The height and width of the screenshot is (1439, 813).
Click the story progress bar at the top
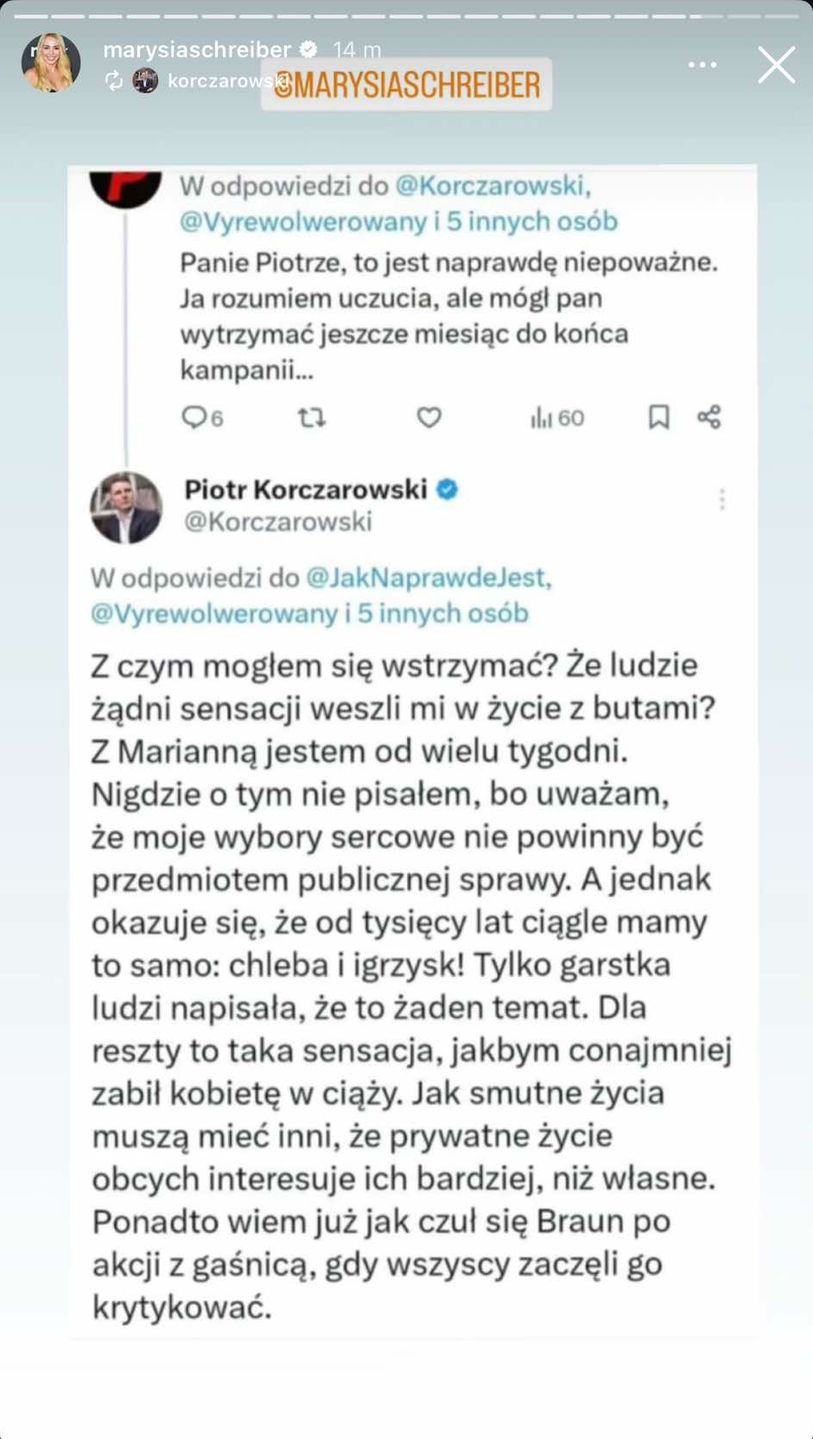pyautogui.click(x=406, y=15)
